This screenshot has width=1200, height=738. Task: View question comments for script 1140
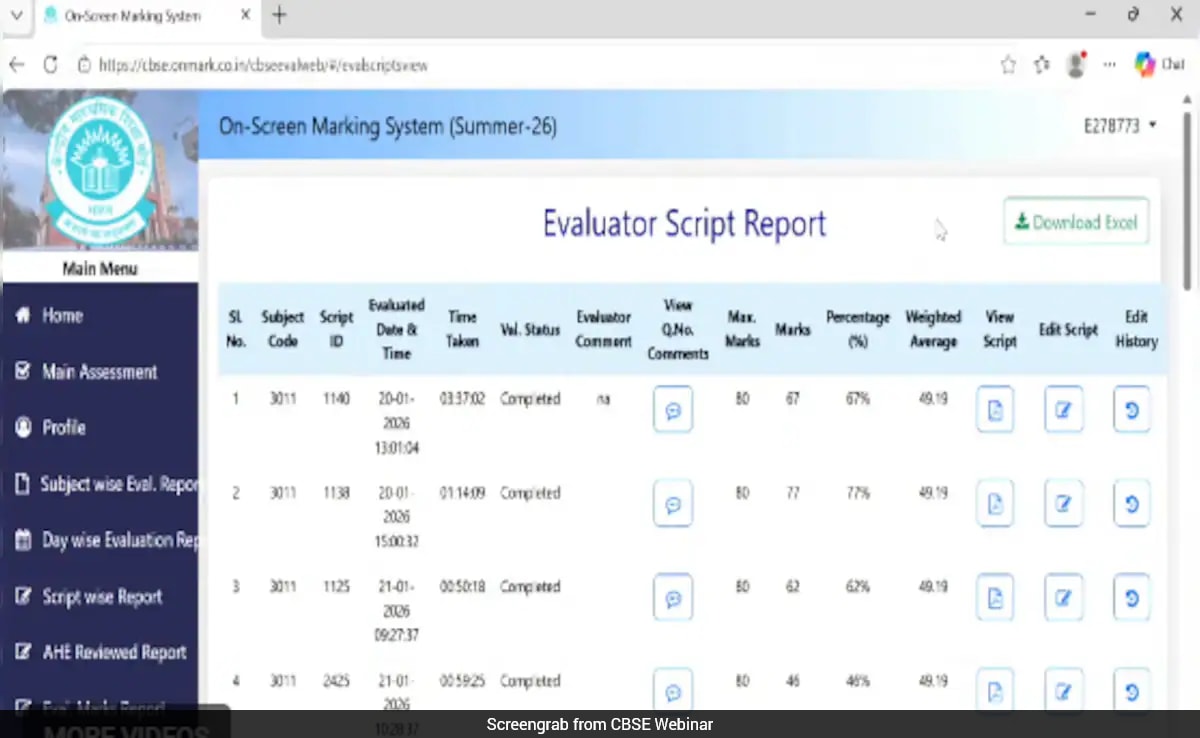click(x=673, y=409)
